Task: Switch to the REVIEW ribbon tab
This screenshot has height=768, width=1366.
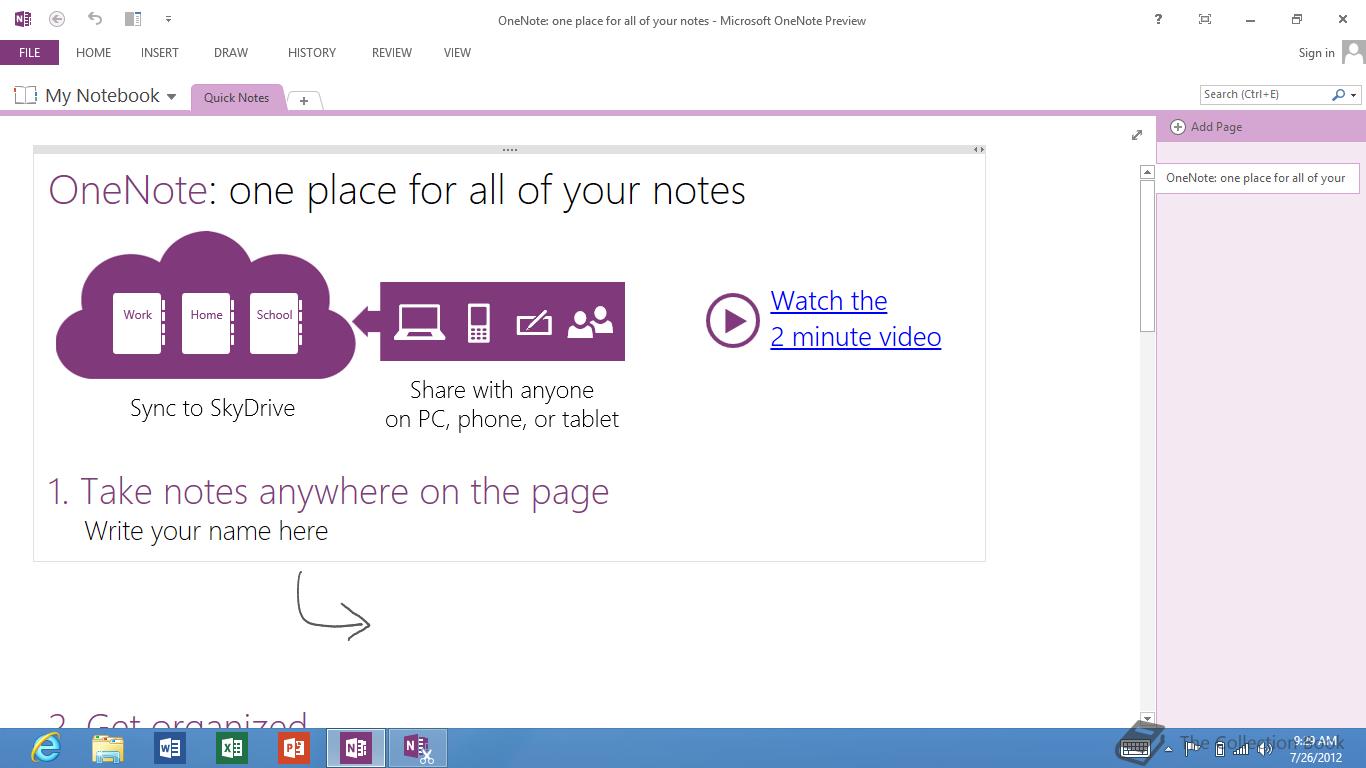Action: [392, 53]
